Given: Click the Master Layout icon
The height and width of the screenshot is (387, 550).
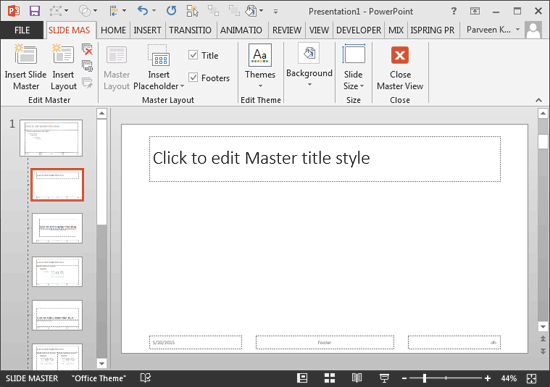Looking at the screenshot, I should pos(116,55).
